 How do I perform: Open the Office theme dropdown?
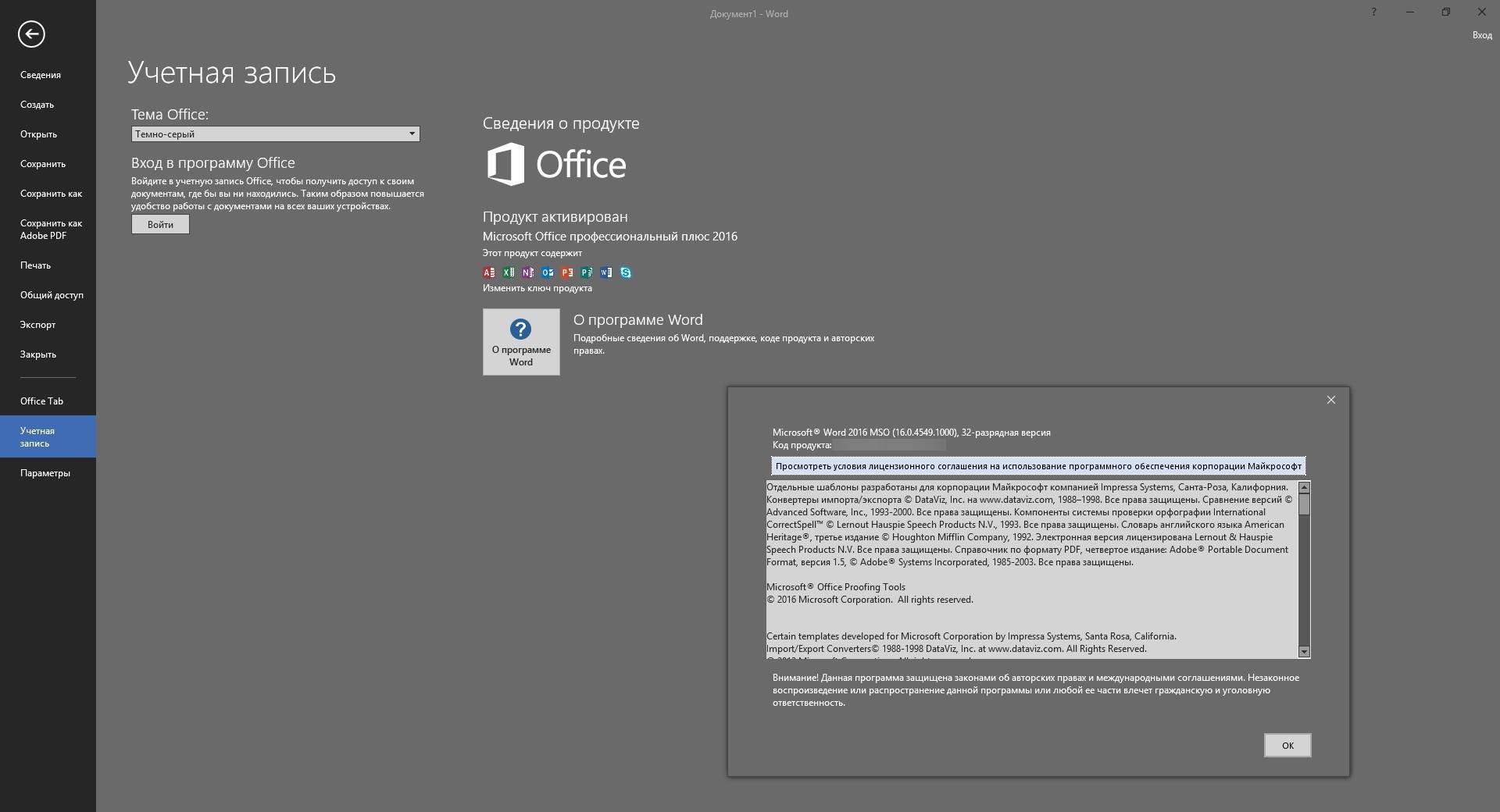pos(275,134)
